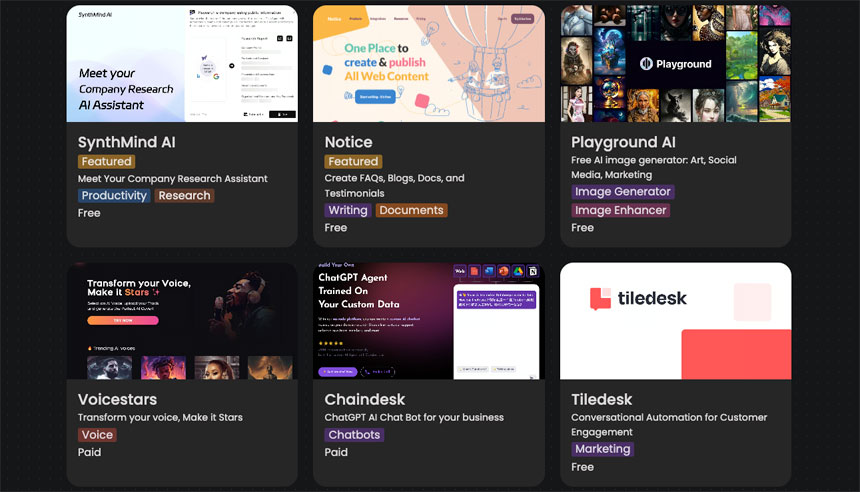Screen dimensions: 860x492
Task: Click the Playground logo in the image collage
Action: pyautogui.click(x=676, y=64)
